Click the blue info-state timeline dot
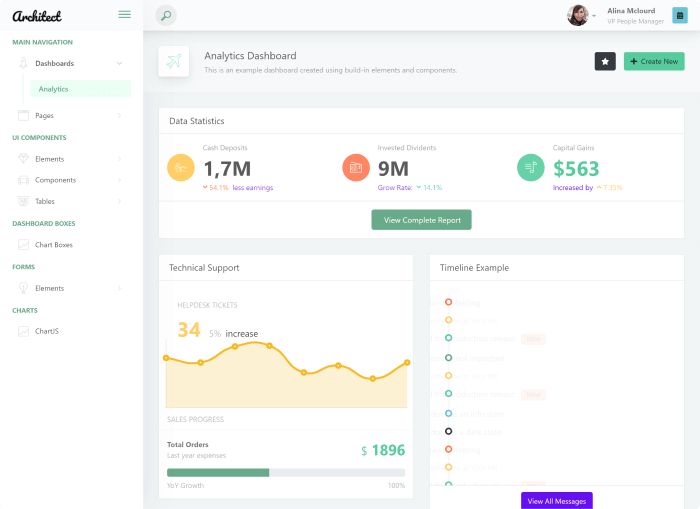The height and width of the screenshot is (509, 700). click(449, 413)
